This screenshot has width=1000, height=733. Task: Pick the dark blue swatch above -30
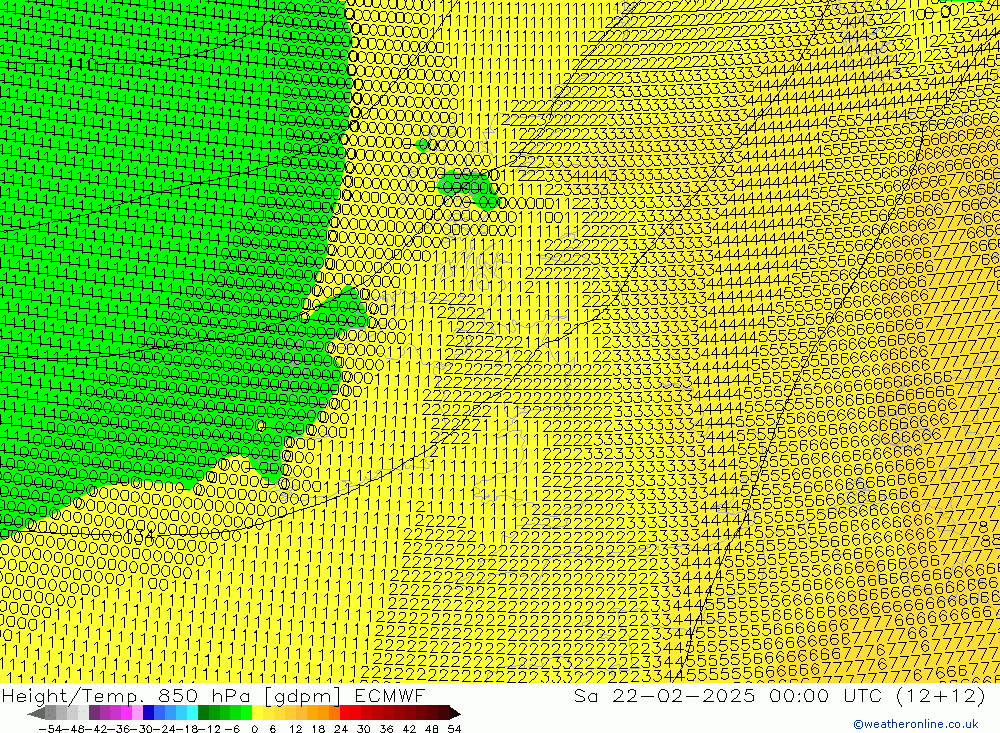pyautogui.click(x=148, y=713)
